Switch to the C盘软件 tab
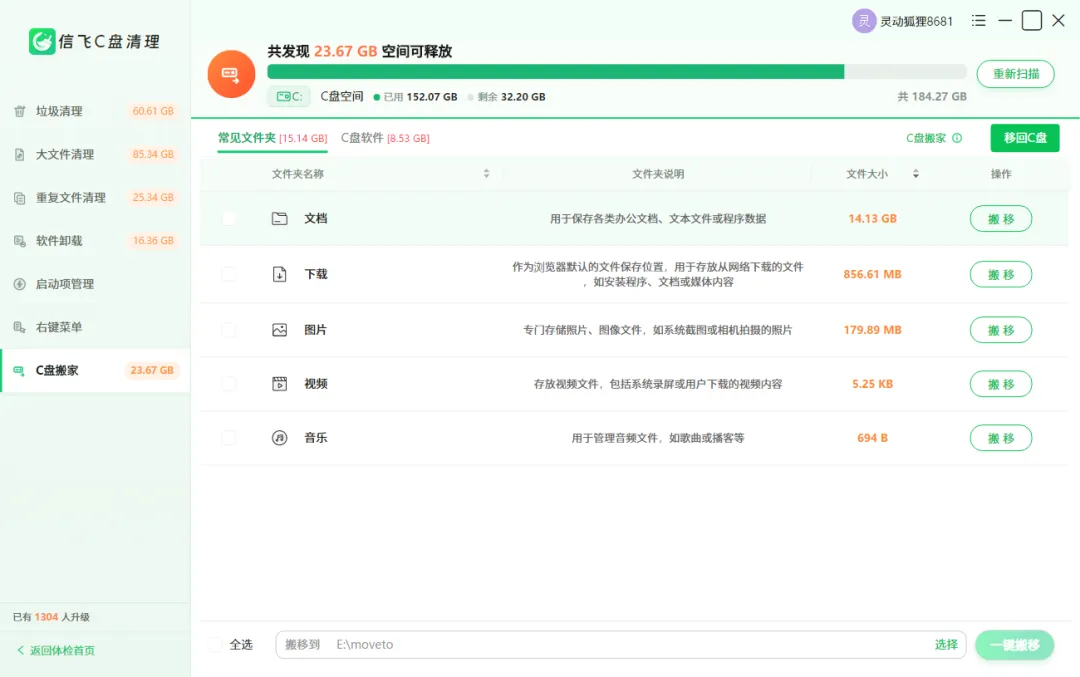1080x677 pixels. click(x=385, y=138)
